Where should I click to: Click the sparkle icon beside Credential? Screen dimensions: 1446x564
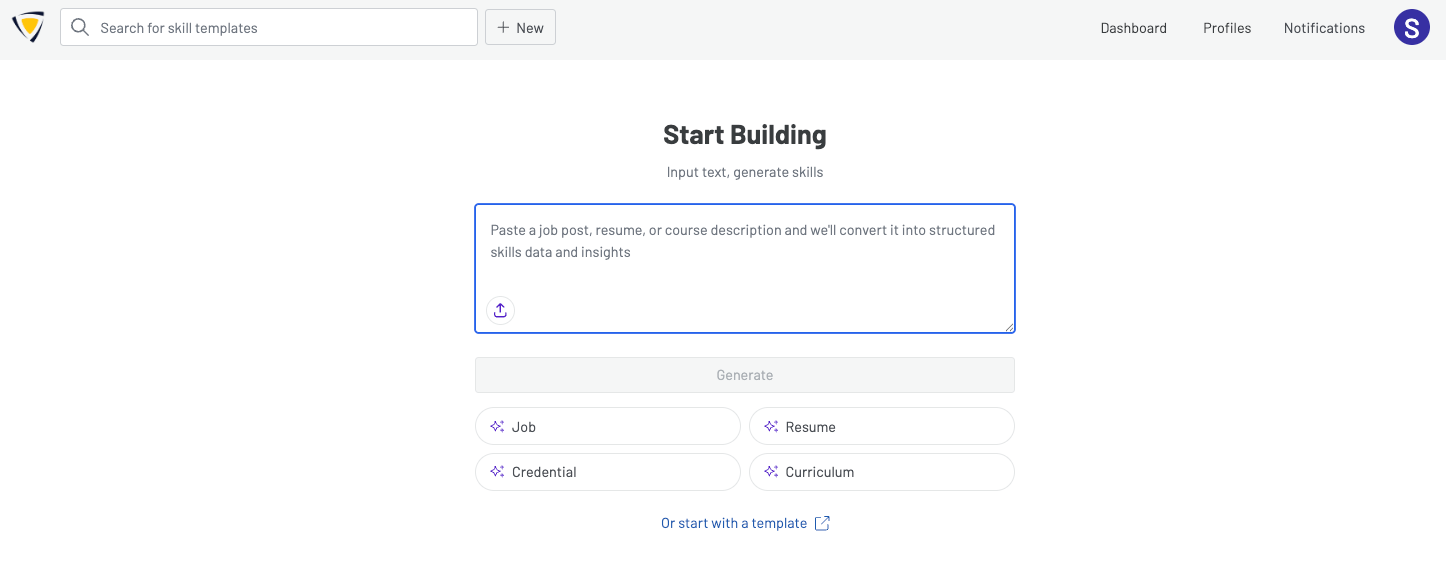[x=497, y=472]
